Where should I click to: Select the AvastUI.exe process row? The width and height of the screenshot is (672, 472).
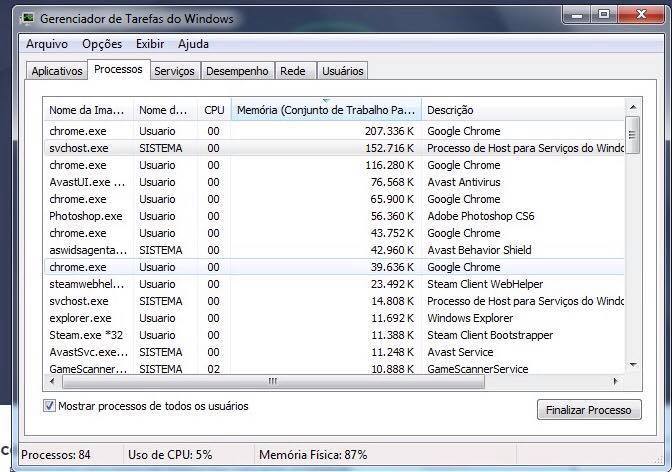tap(334, 182)
